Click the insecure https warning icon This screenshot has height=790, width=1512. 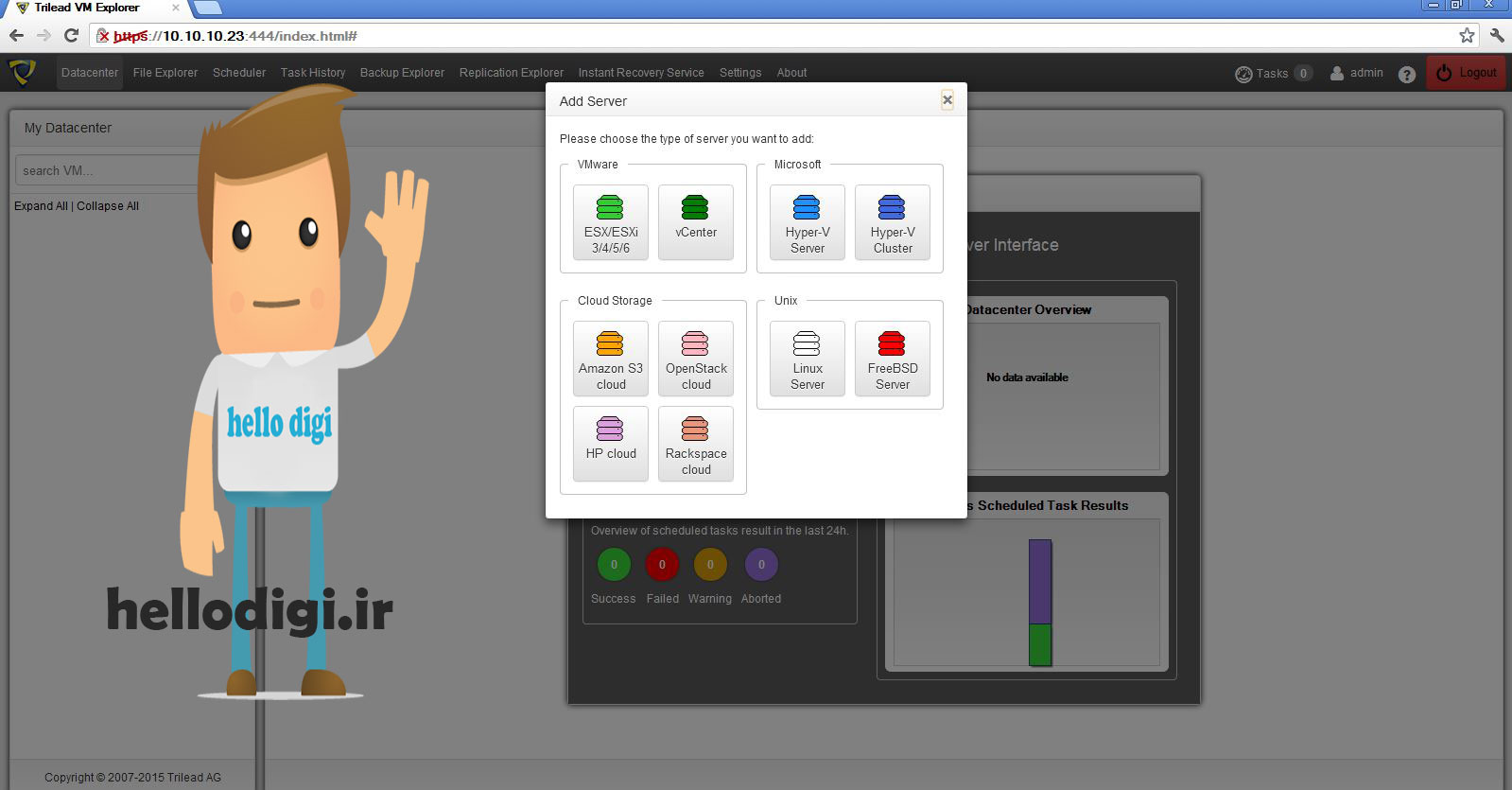click(x=103, y=36)
